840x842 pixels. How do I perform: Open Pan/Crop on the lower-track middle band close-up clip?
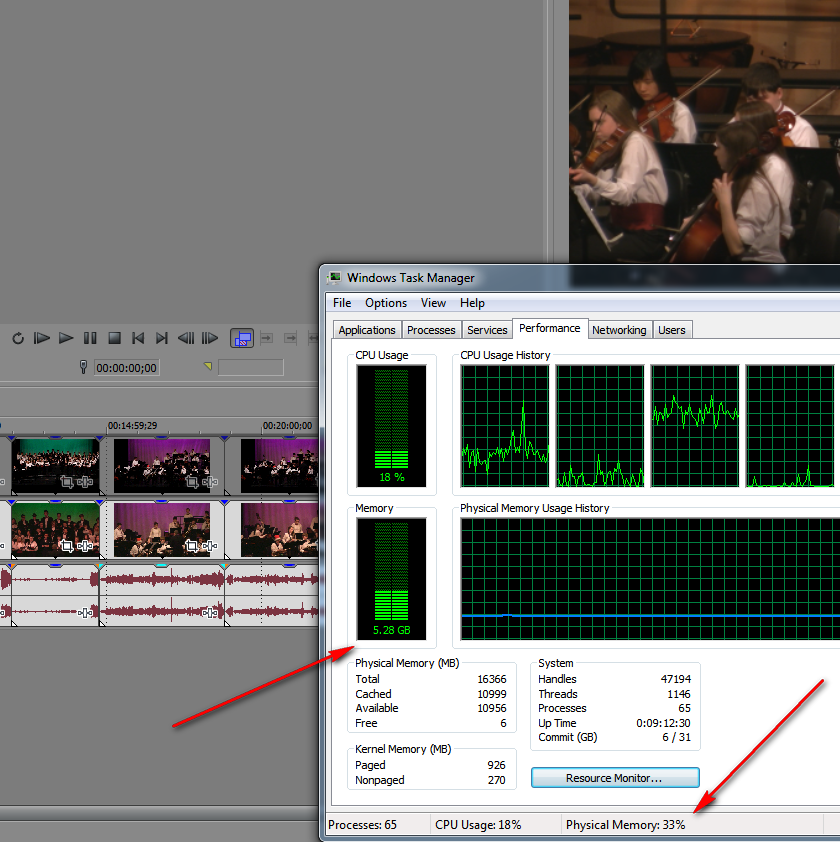tap(192, 546)
